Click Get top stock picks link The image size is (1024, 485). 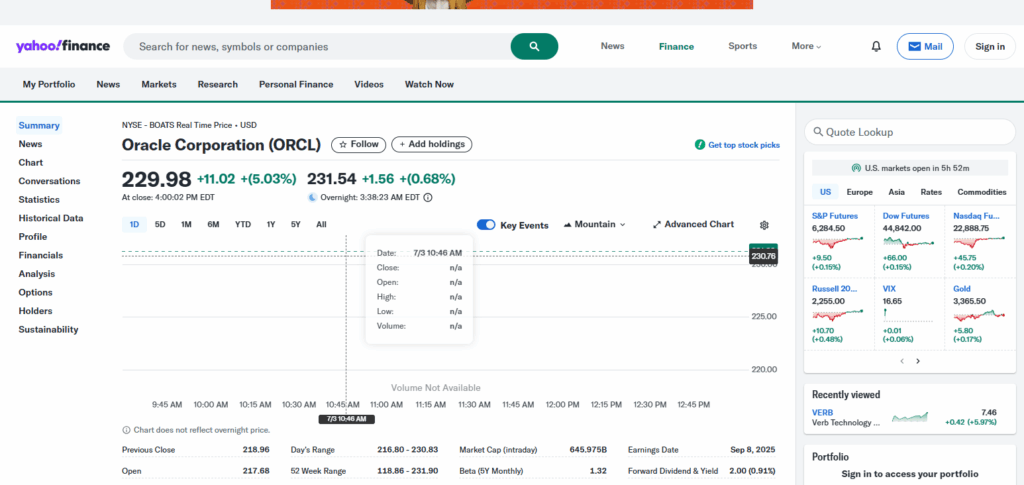[737, 145]
